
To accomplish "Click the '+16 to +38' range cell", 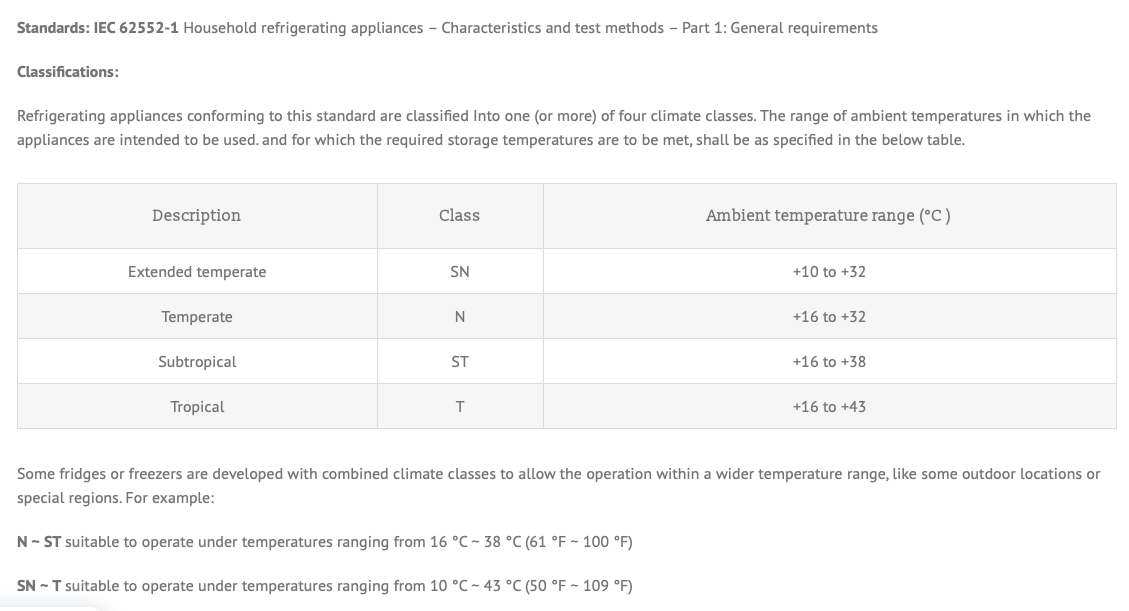I will coord(828,362).
